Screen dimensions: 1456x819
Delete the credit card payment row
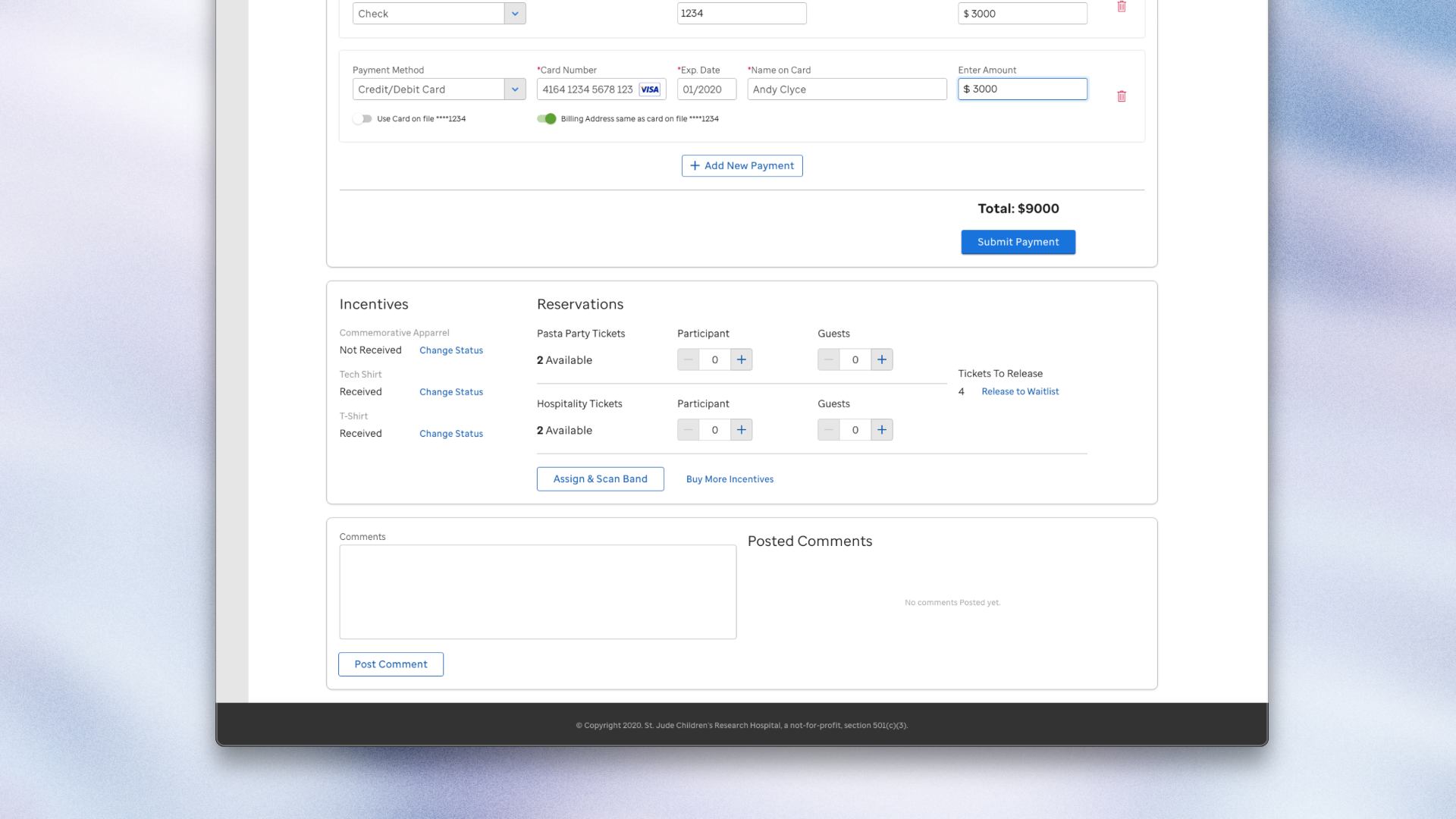(x=1121, y=96)
